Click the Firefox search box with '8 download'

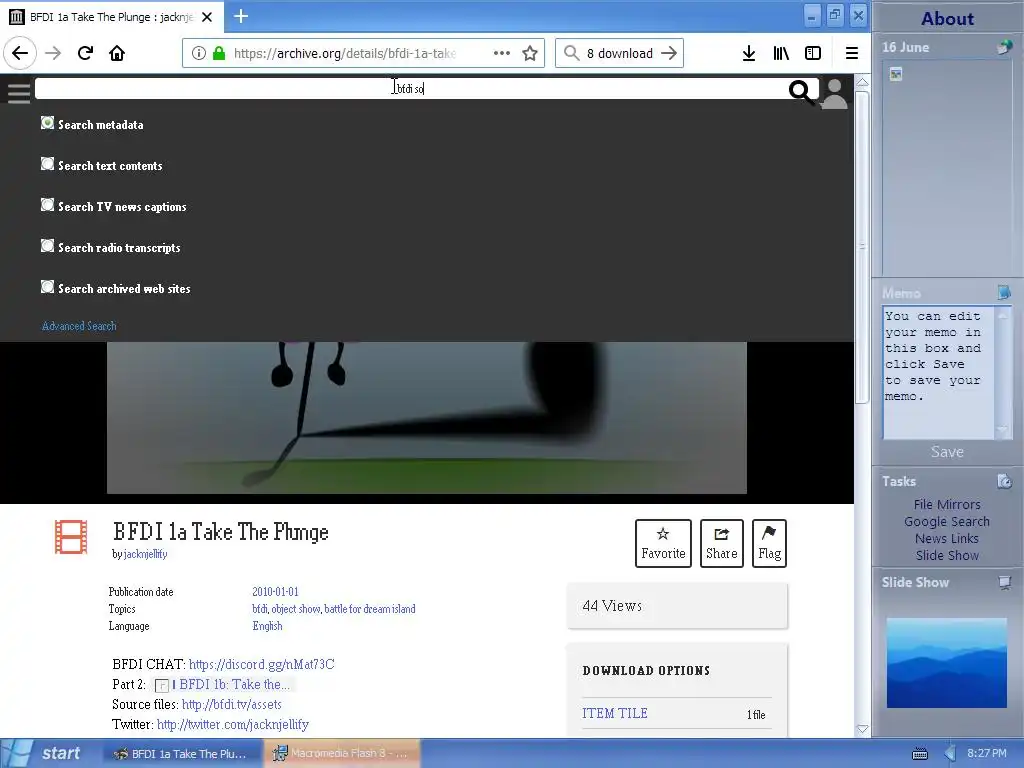click(x=619, y=53)
